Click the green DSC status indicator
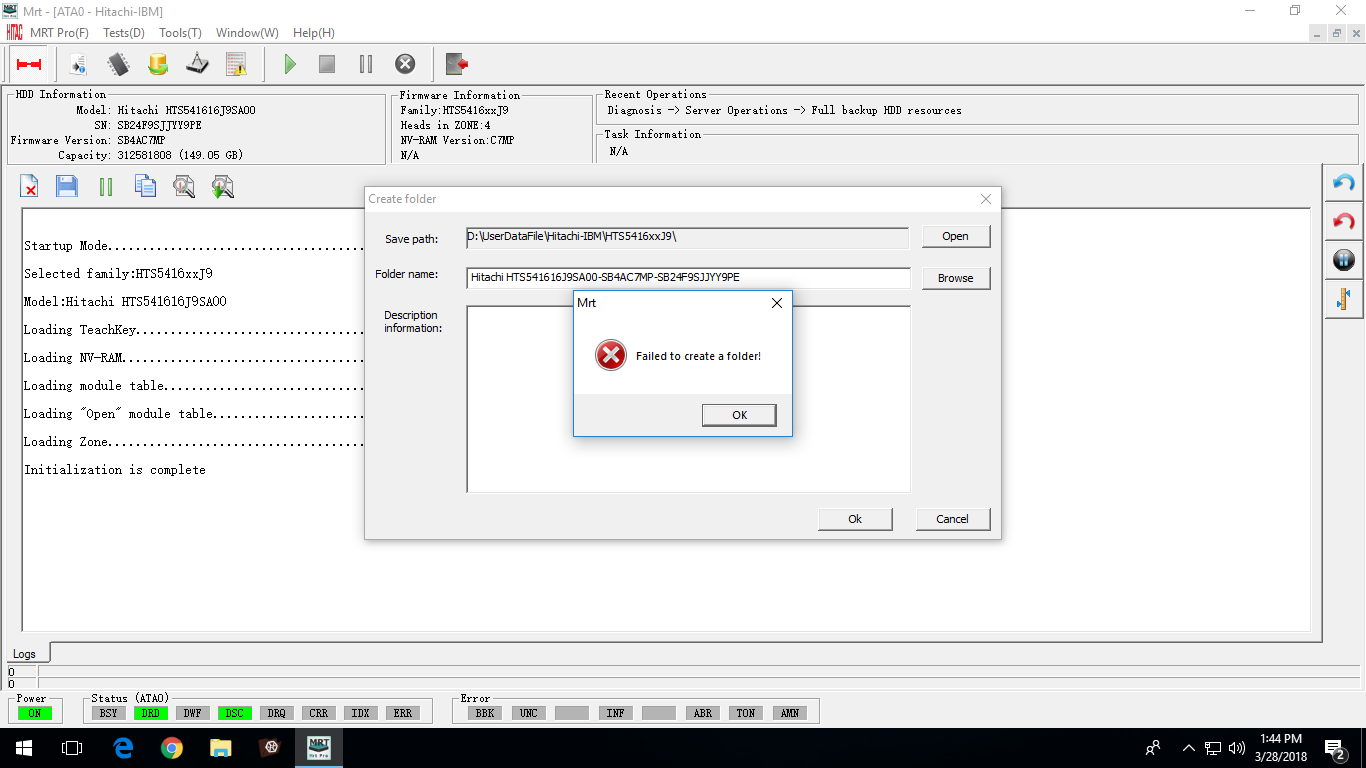The height and width of the screenshot is (768, 1366). (234, 713)
